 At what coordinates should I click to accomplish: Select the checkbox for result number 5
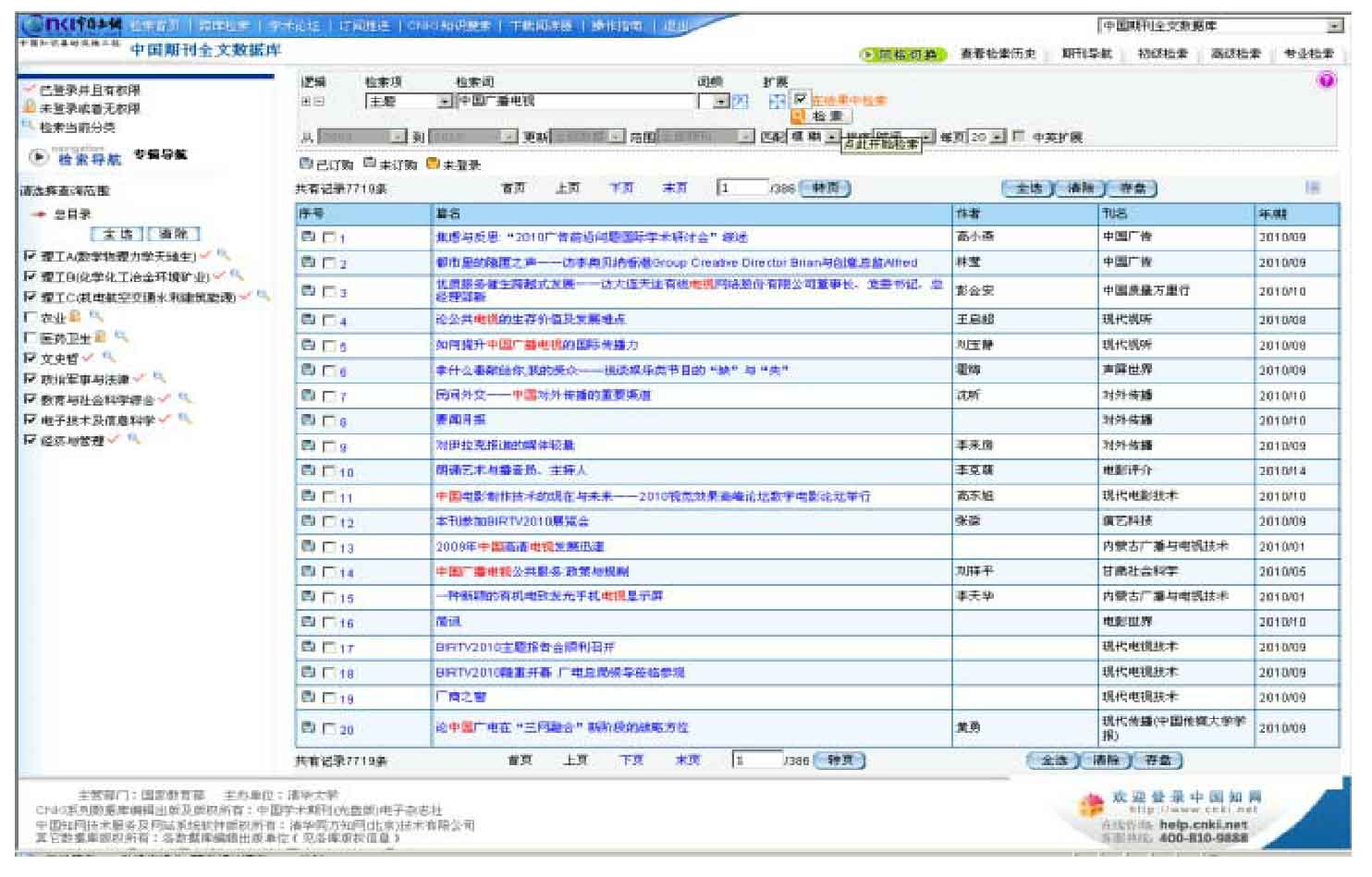pos(329,346)
